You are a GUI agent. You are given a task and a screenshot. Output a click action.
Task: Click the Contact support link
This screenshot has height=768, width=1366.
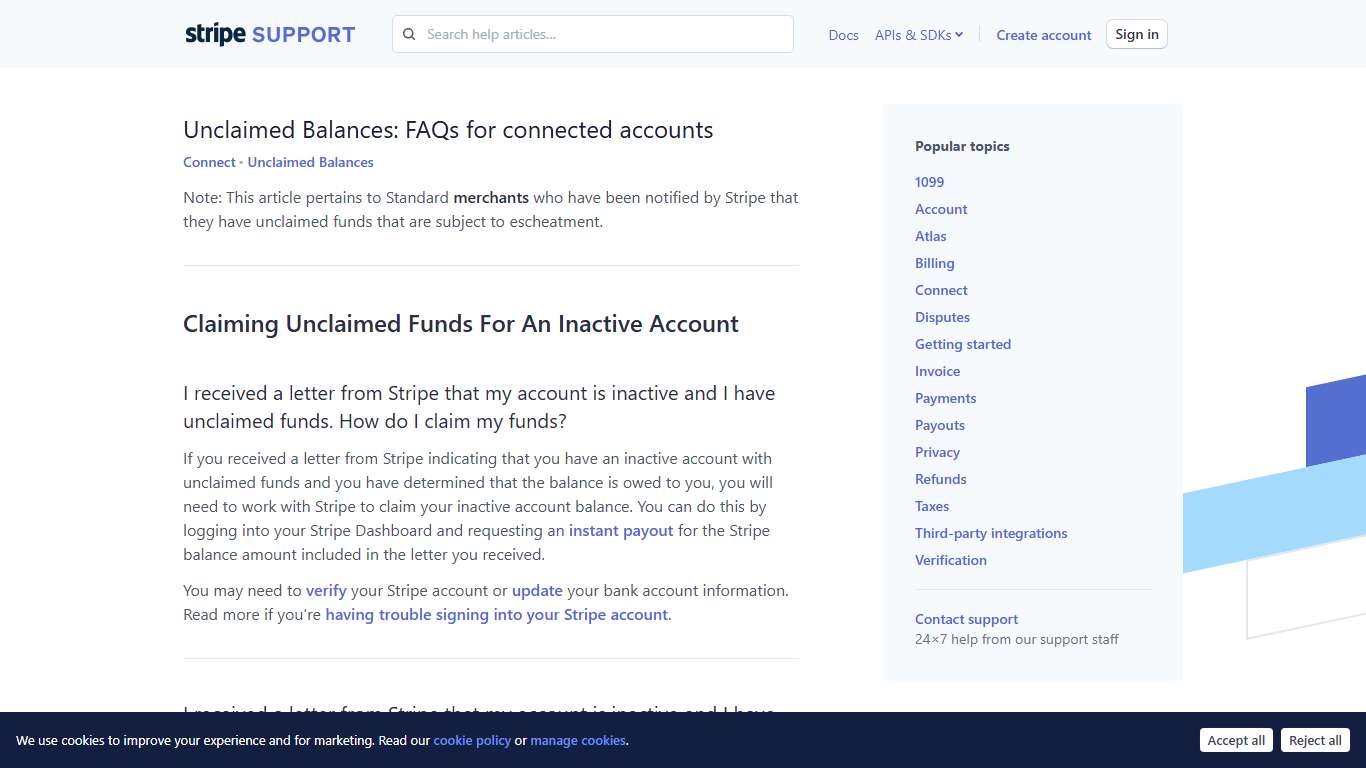tap(966, 619)
